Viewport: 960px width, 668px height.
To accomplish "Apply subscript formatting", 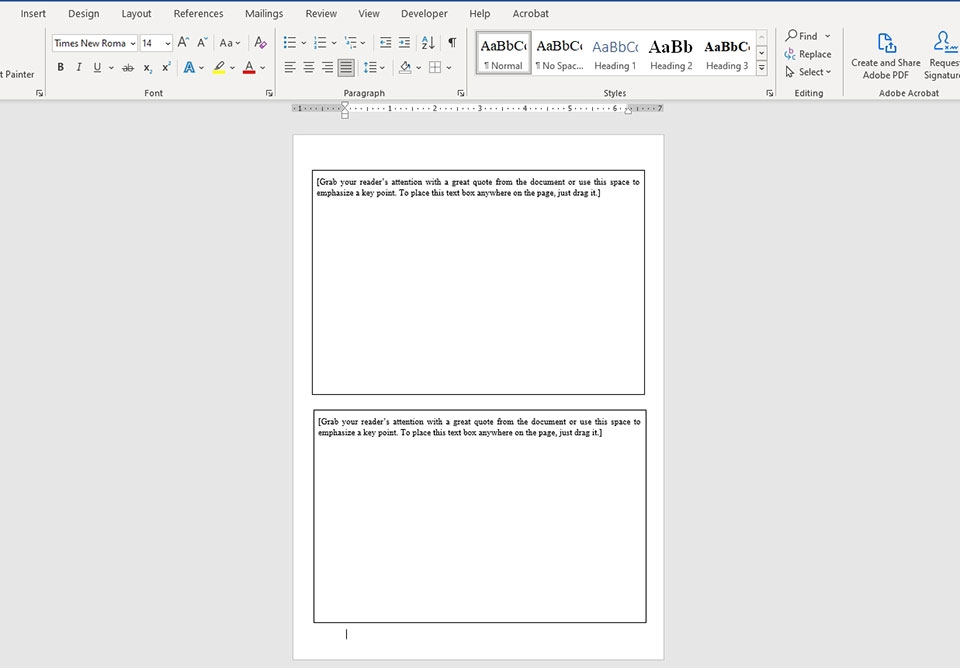I will [148, 68].
